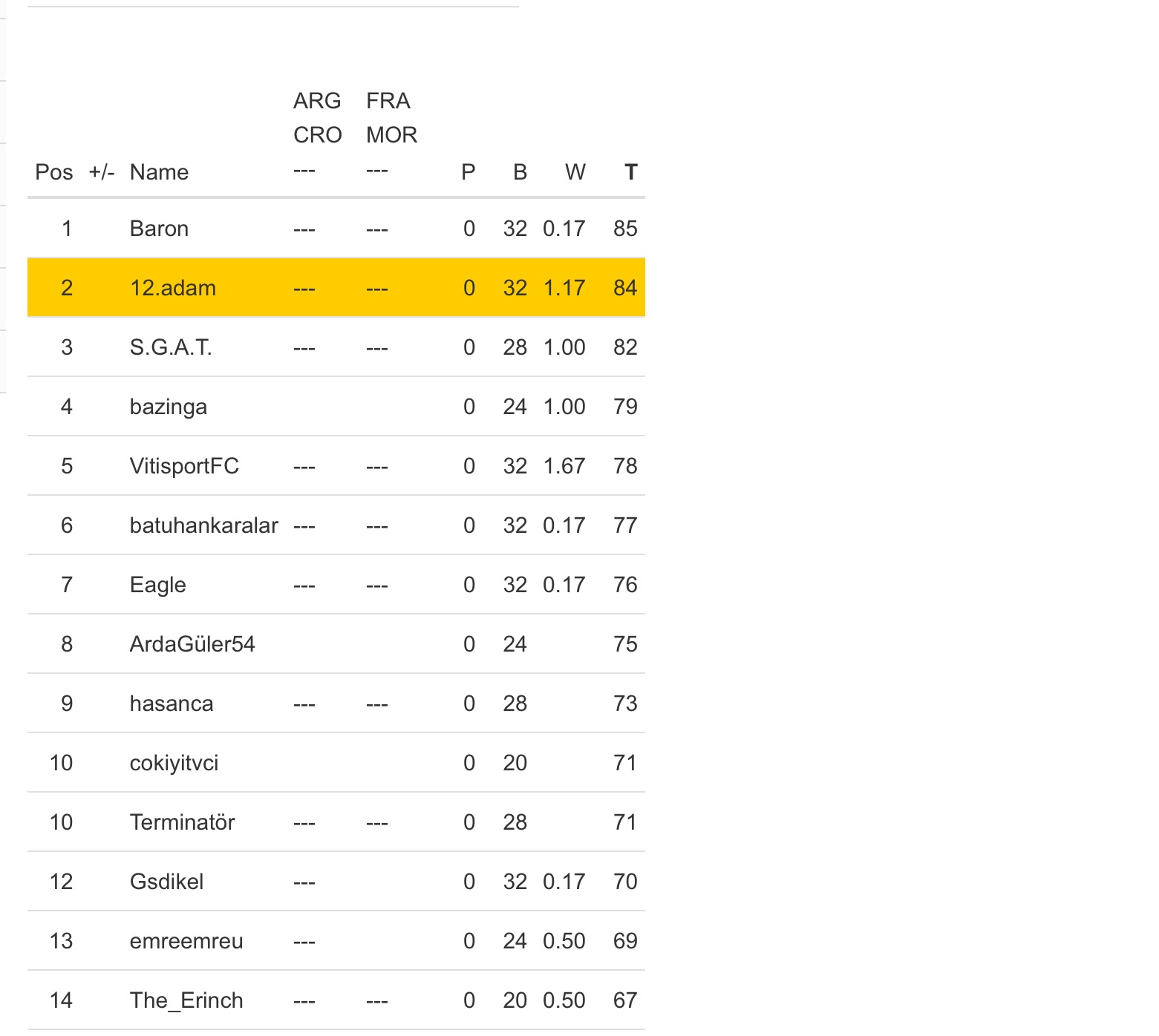Click the highlighted 12.adam name
The image size is (1159, 1036).
point(173,288)
